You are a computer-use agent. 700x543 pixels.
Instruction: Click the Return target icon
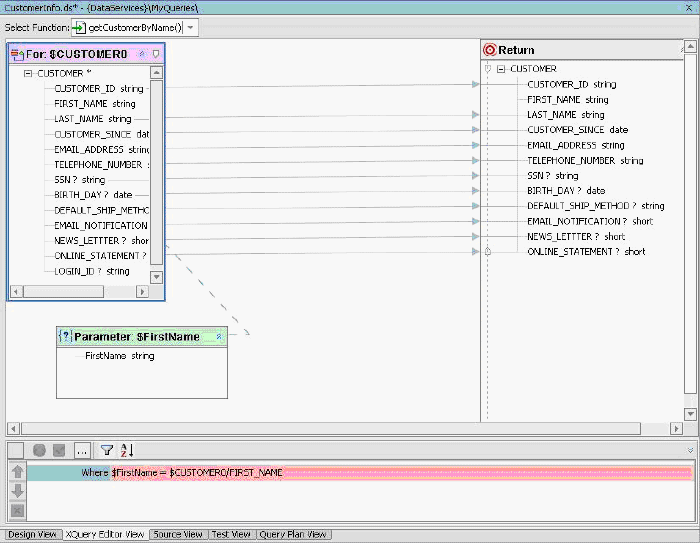coord(490,50)
